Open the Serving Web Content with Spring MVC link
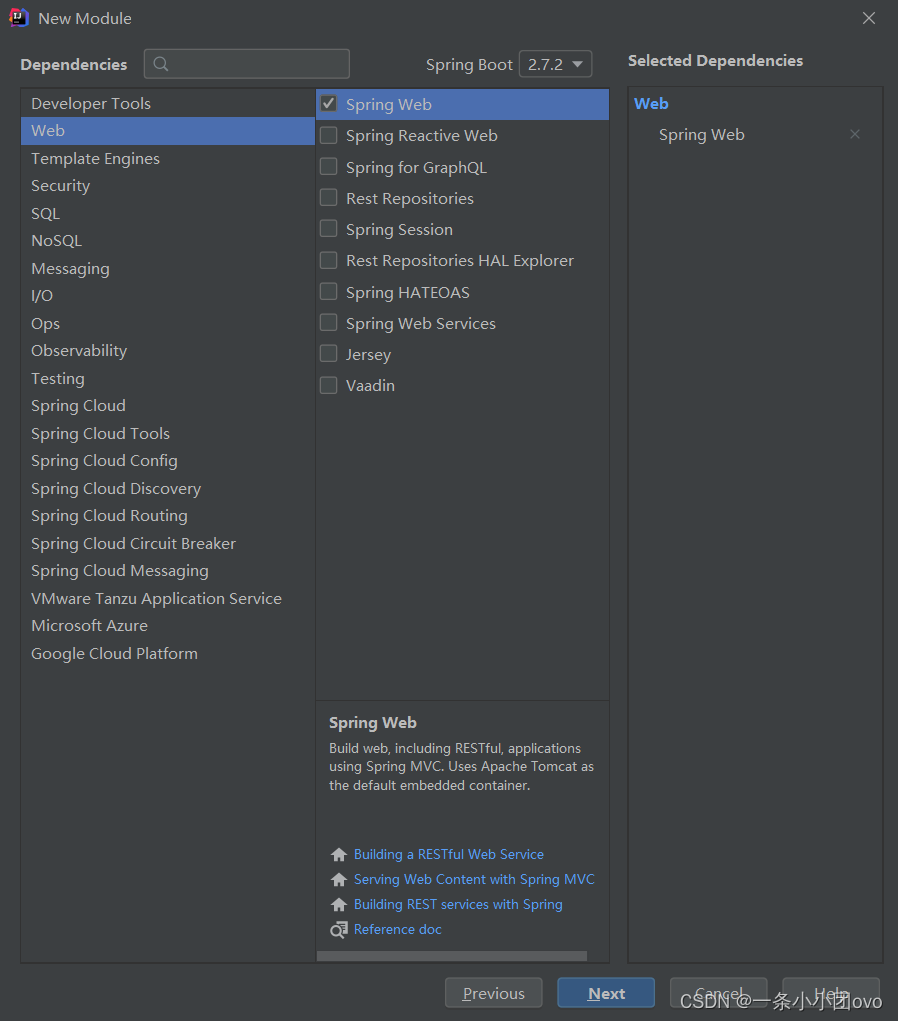Screen dimensions: 898x1021 click(x=474, y=879)
